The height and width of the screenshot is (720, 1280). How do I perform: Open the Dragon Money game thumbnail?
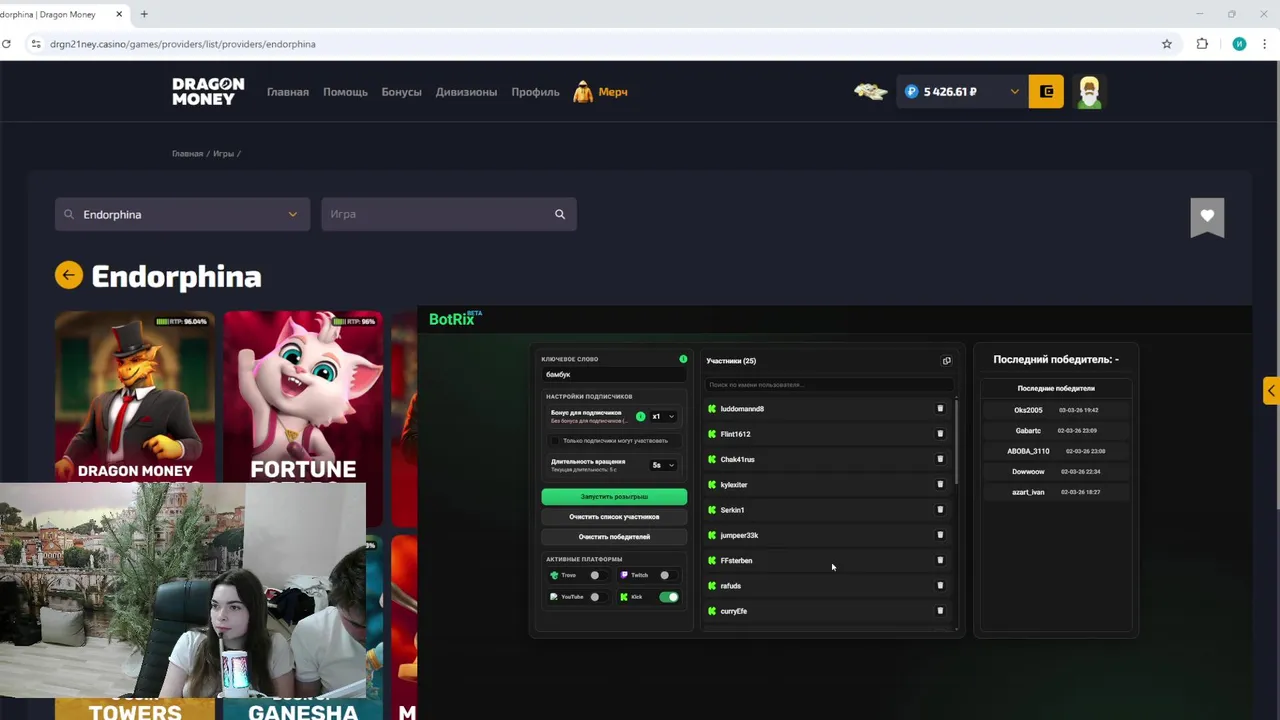coord(135,398)
